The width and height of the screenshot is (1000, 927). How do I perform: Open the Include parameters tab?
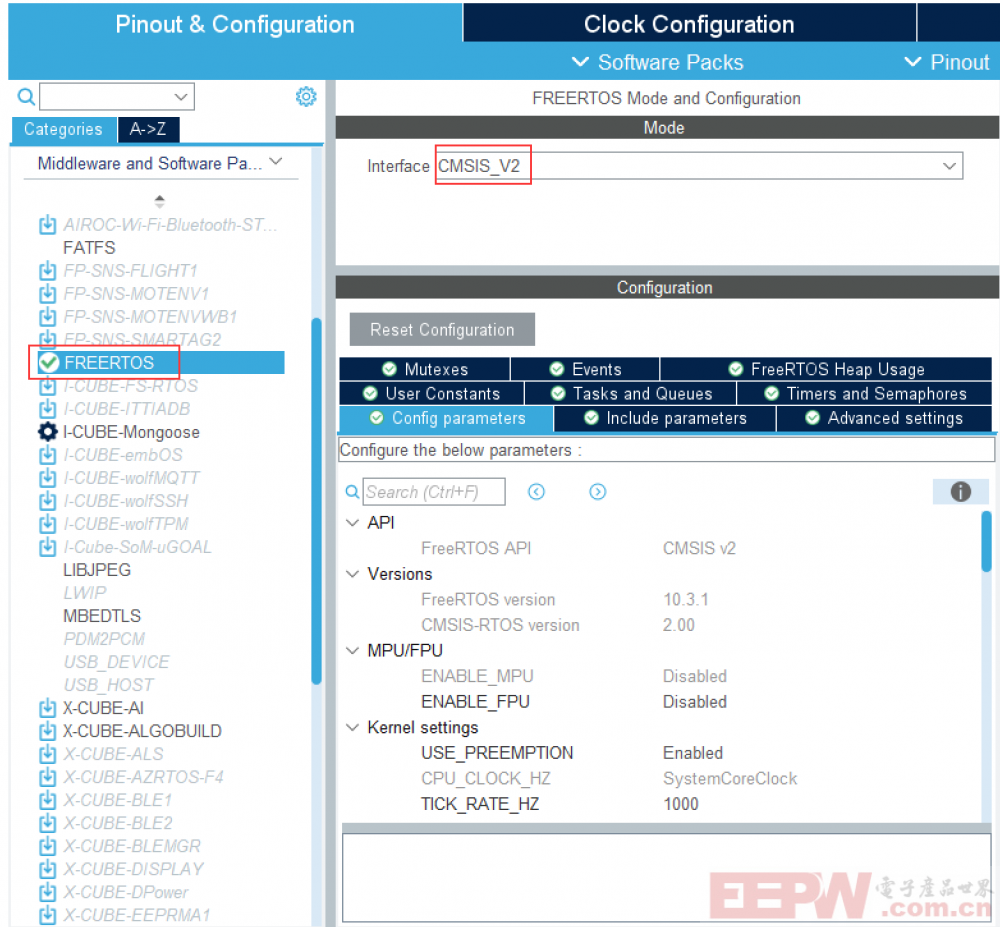point(665,418)
